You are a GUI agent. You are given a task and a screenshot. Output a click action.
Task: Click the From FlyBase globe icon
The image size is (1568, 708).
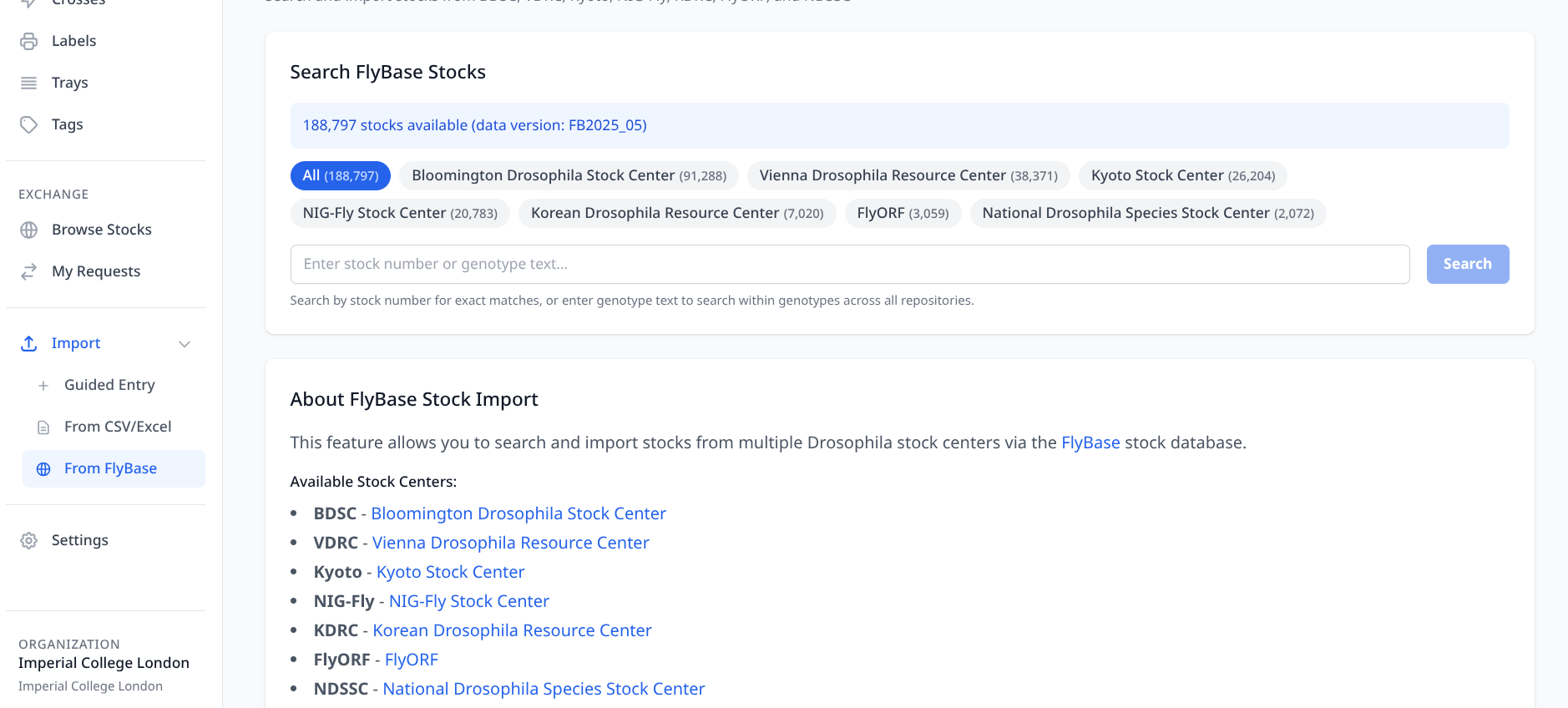click(x=43, y=469)
